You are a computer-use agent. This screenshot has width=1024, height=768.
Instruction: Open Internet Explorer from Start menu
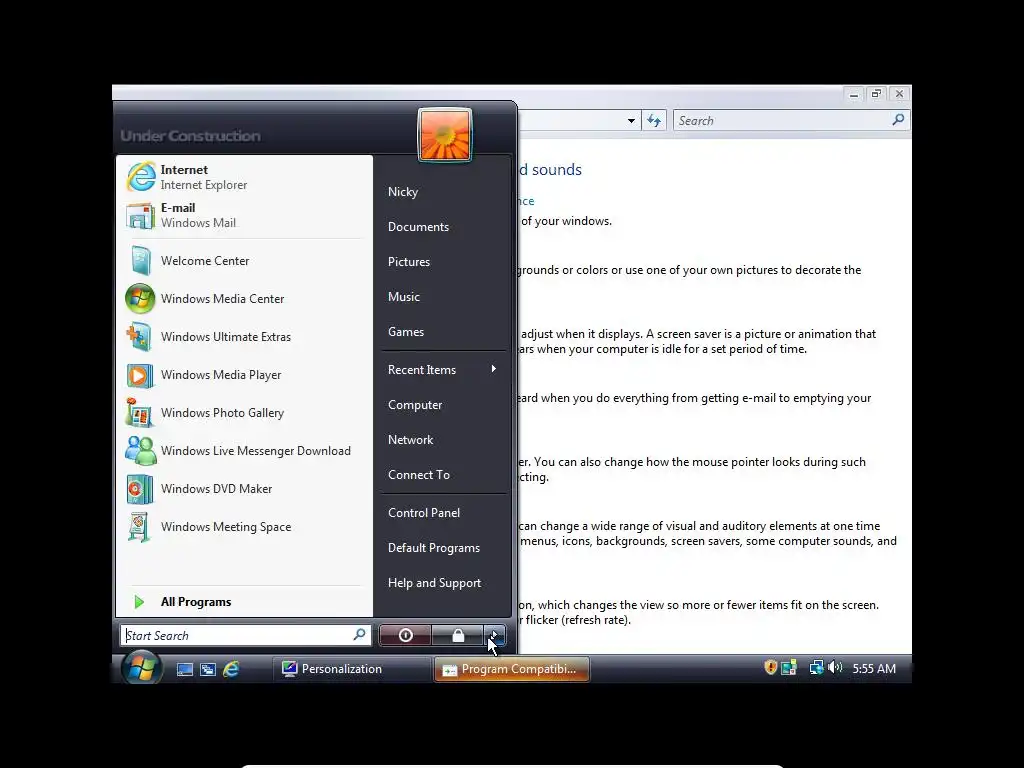(x=242, y=177)
